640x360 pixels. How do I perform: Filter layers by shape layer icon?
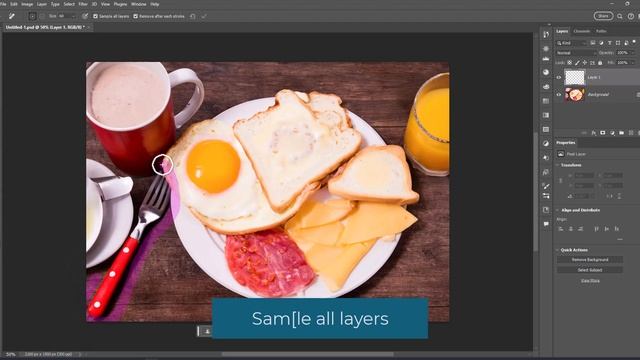click(618, 43)
